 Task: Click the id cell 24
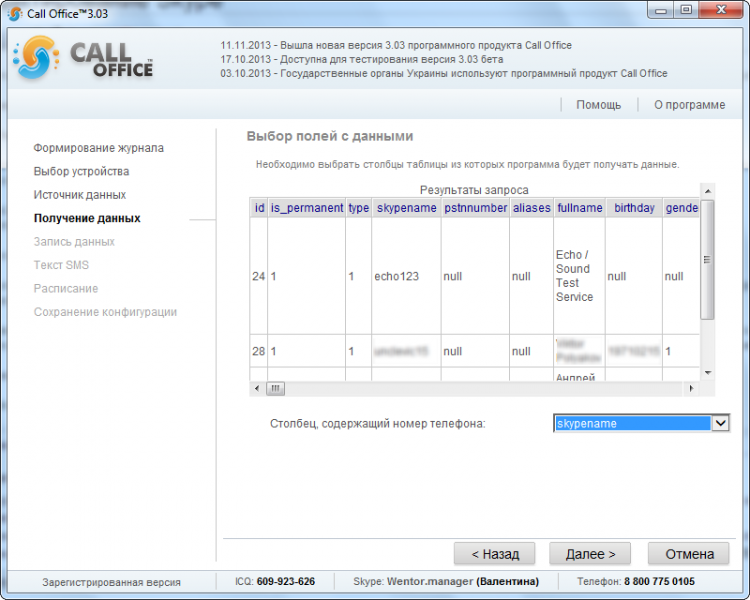point(259,277)
